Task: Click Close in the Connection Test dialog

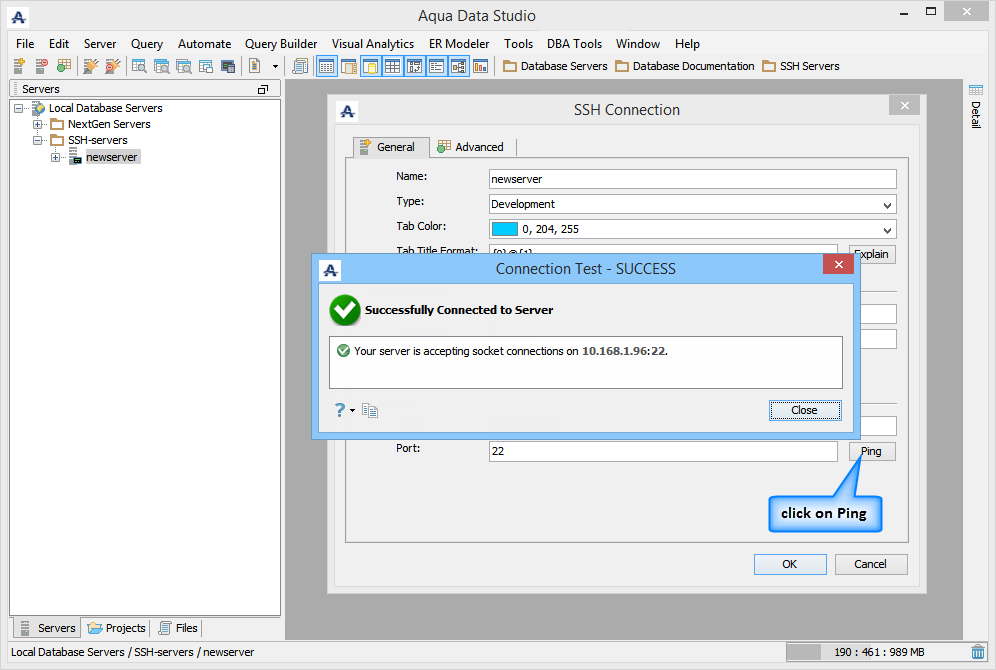Action: tap(805, 411)
